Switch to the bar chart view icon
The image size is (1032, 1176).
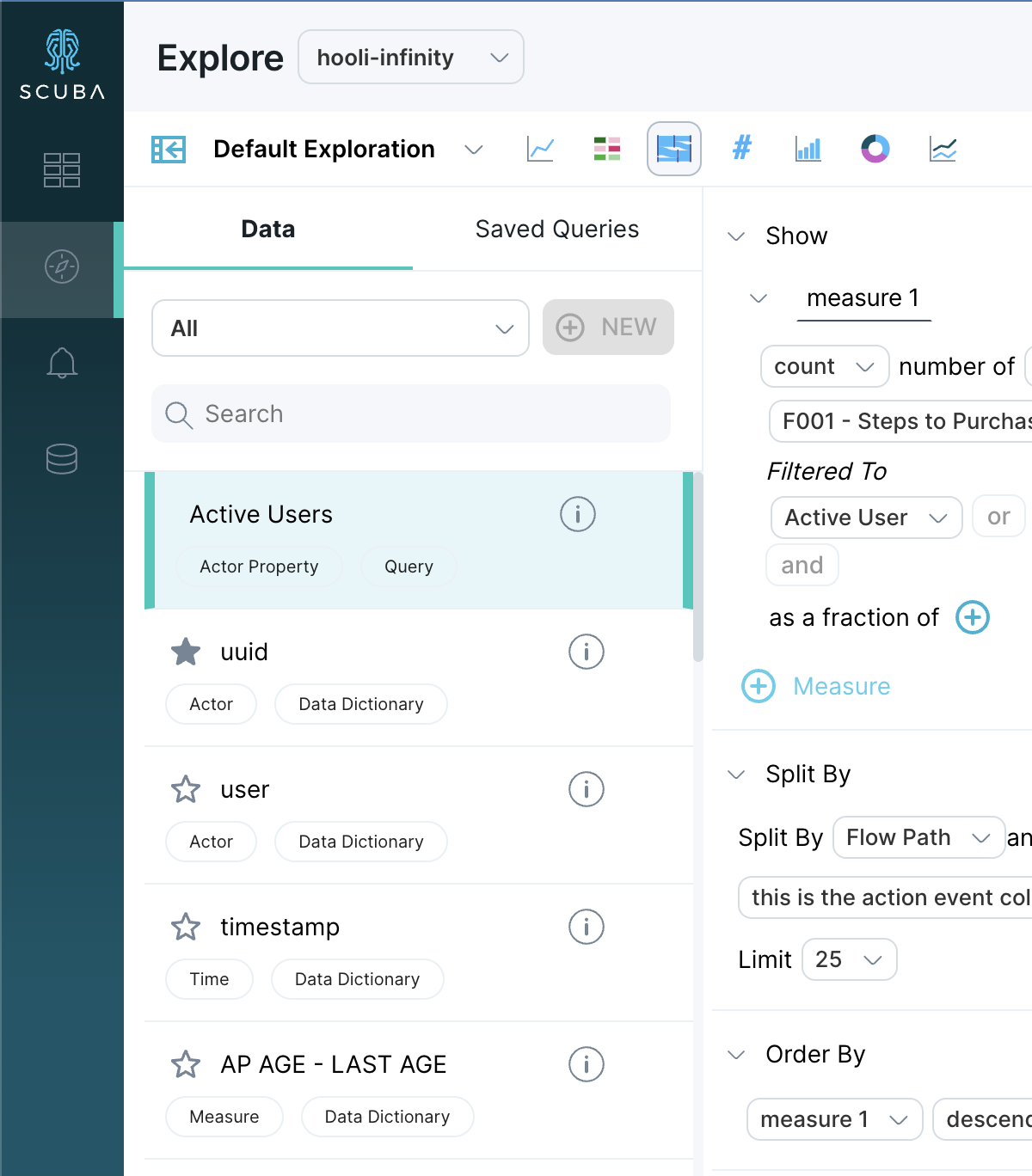coord(808,149)
